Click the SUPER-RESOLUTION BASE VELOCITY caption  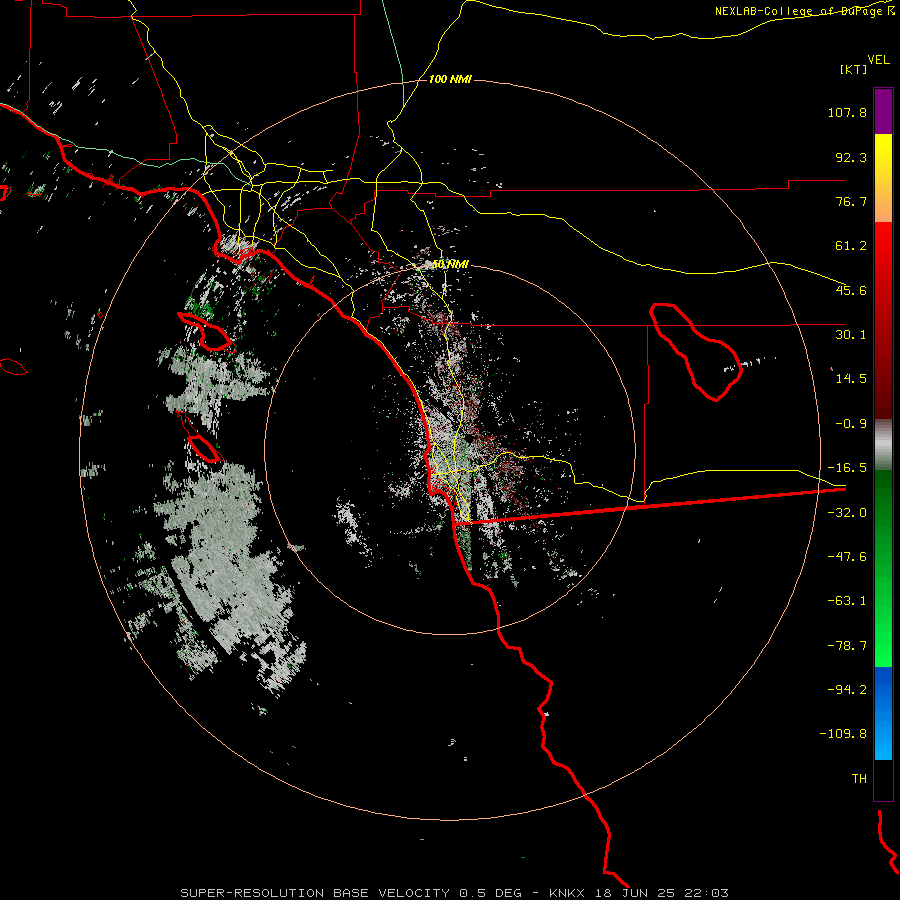[315, 893]
